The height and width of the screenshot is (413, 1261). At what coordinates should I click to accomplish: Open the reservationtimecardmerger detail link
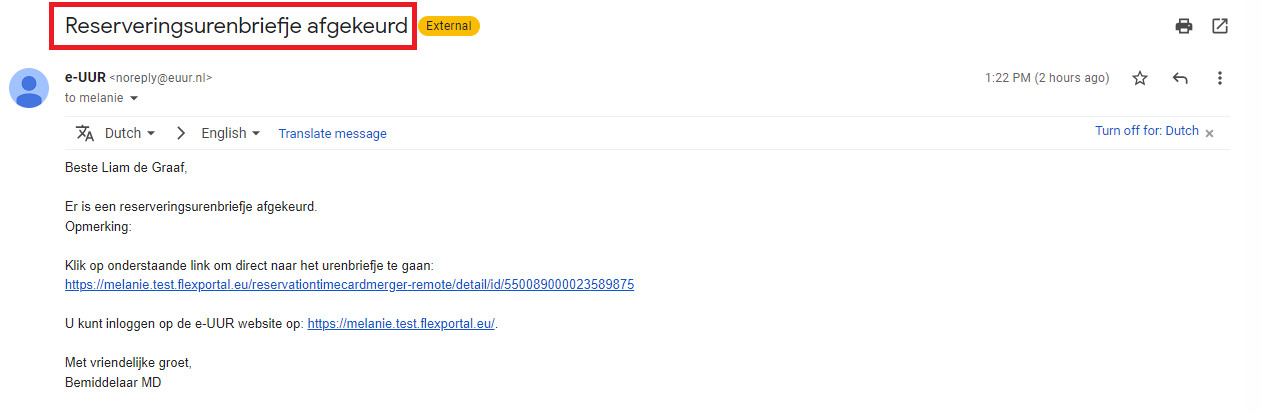point(349,285)
